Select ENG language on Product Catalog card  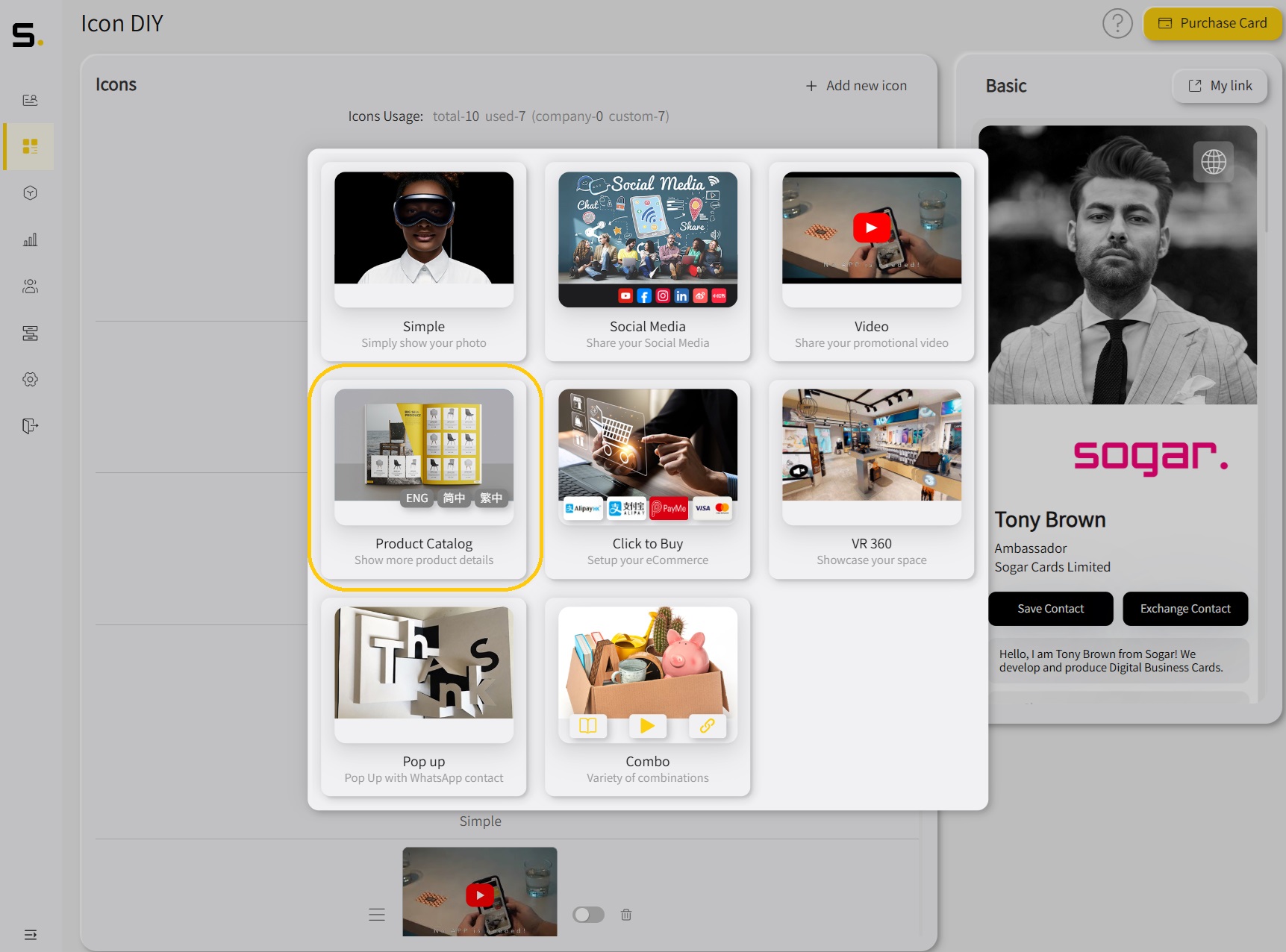click(416, 498)
